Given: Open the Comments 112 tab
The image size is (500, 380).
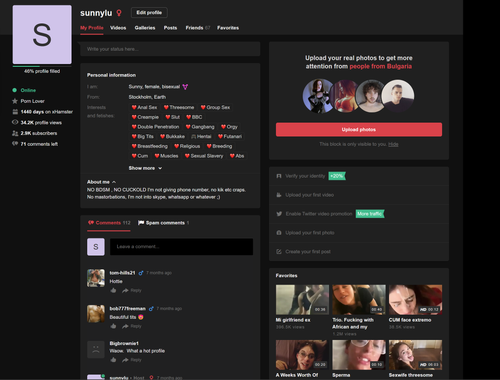Looking at the screenshot, I should (x=109, y=223).
